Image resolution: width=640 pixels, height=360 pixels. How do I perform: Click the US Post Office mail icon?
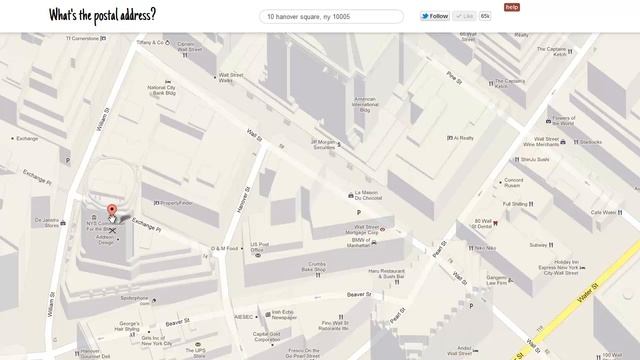coord(258,256)
